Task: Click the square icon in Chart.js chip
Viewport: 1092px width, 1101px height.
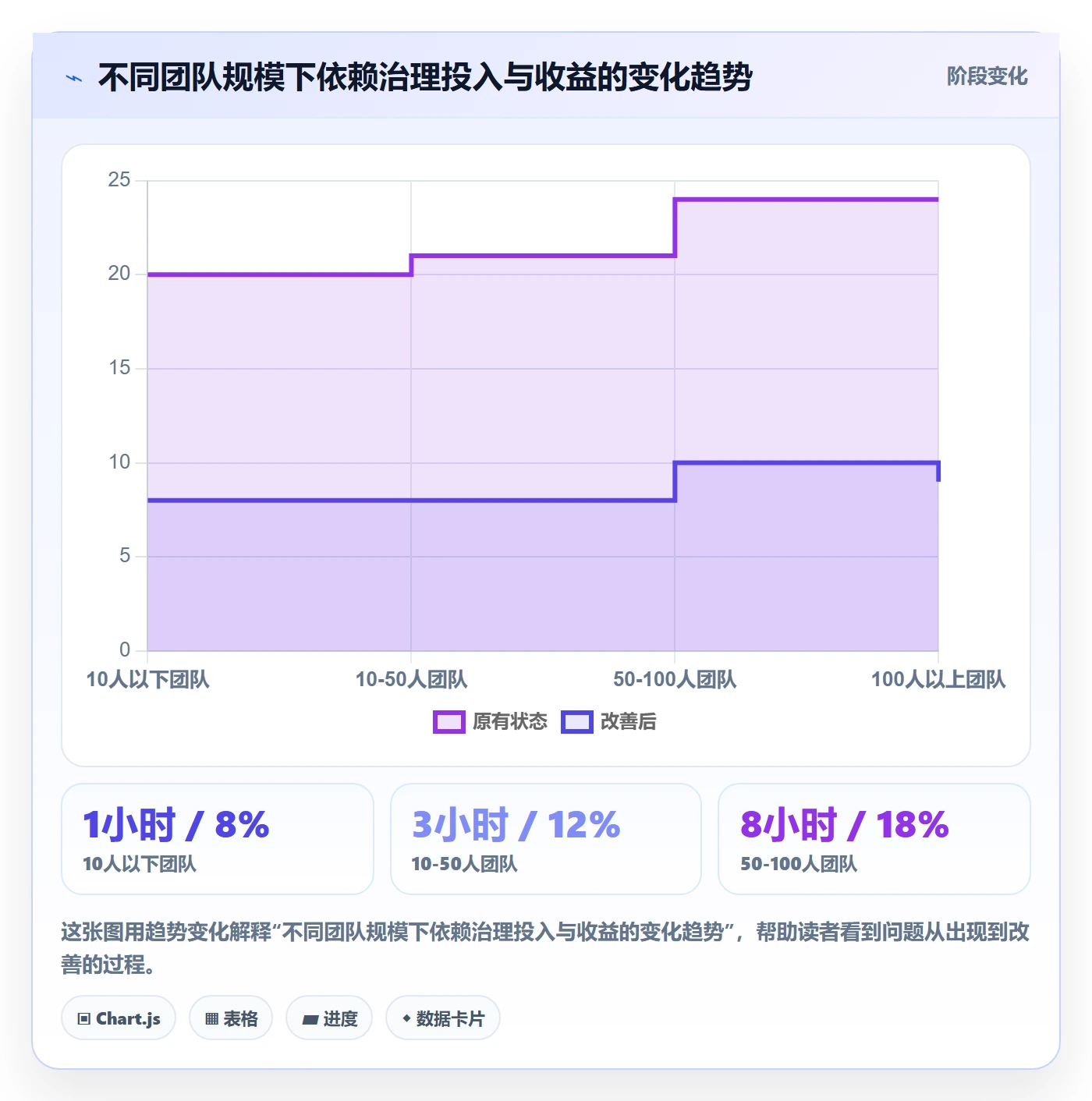Action: point(84,1018)
